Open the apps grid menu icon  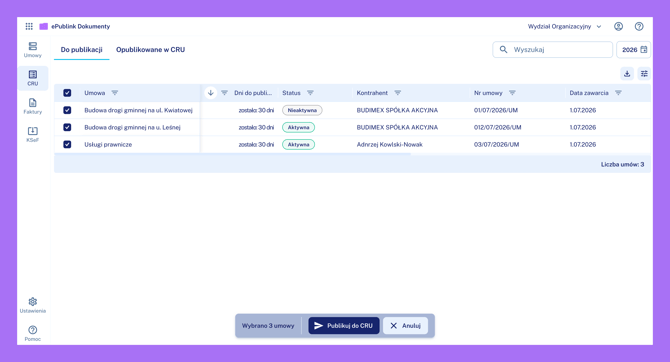point(29,26)
